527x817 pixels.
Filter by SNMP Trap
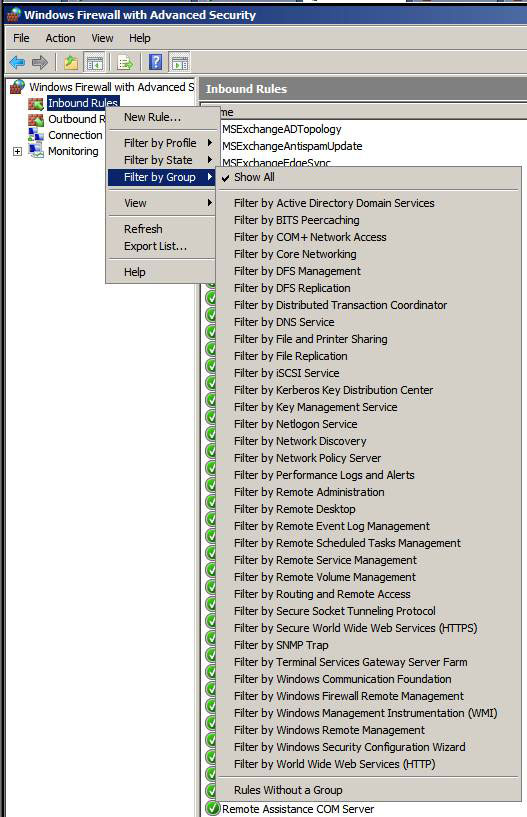(369, 646)
